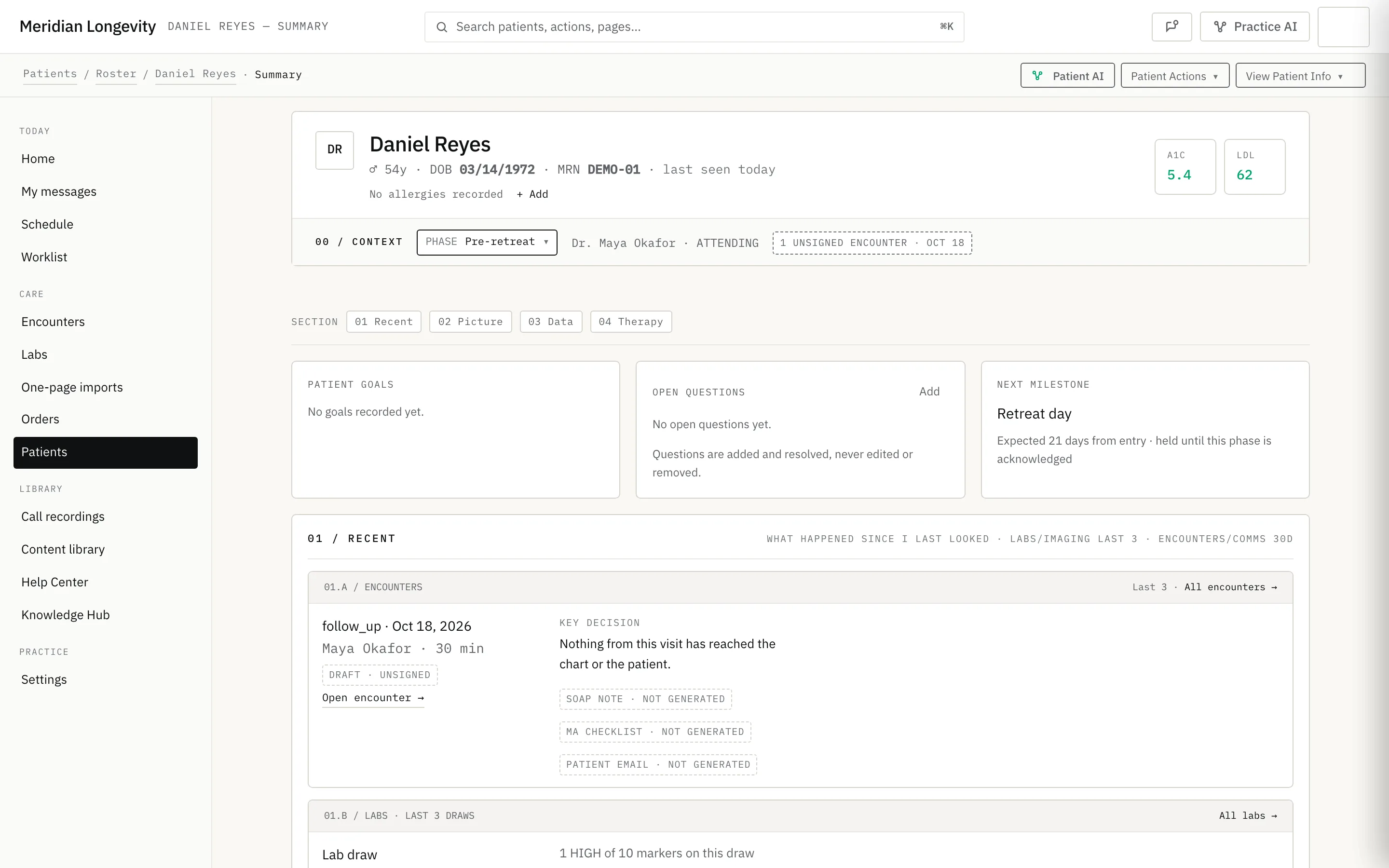Viewport: 1389px width, 868px height.
Task: Expand View Patient Info dropdown
Action: 1300,76
